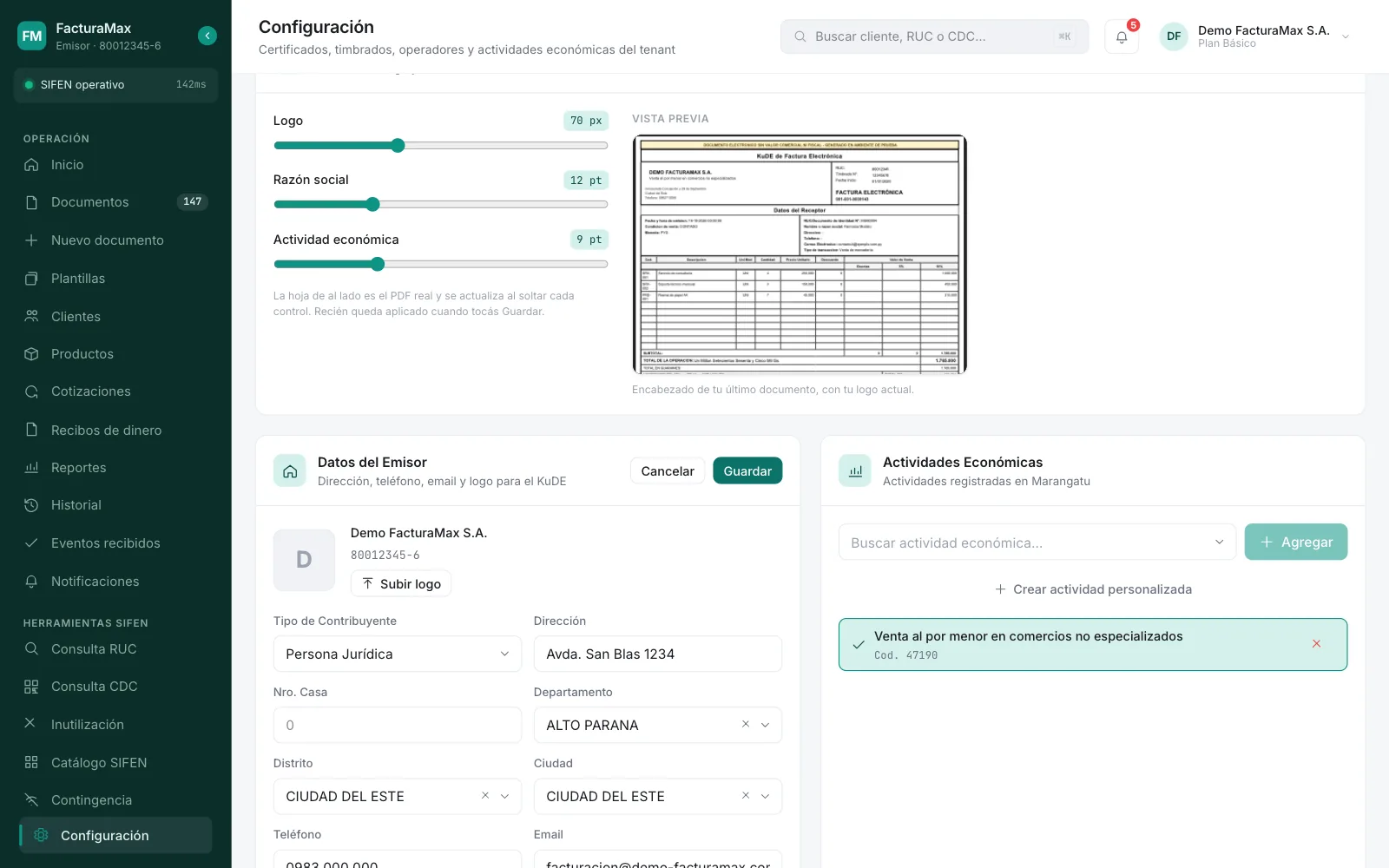Click the Documentos file icon

point(31,202)
